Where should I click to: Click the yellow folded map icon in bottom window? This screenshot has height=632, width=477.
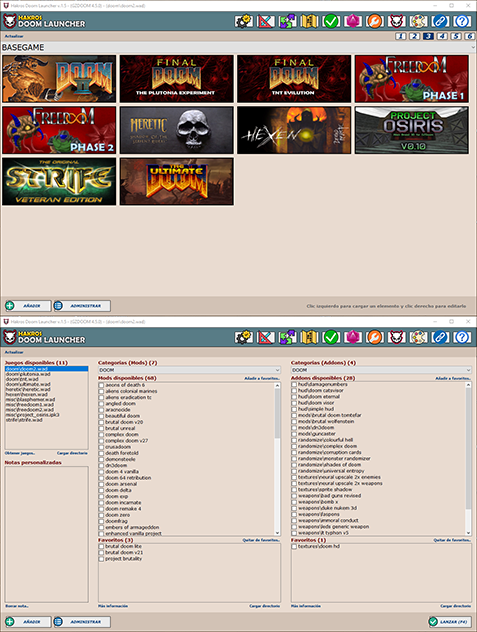(x=309, y=337)
